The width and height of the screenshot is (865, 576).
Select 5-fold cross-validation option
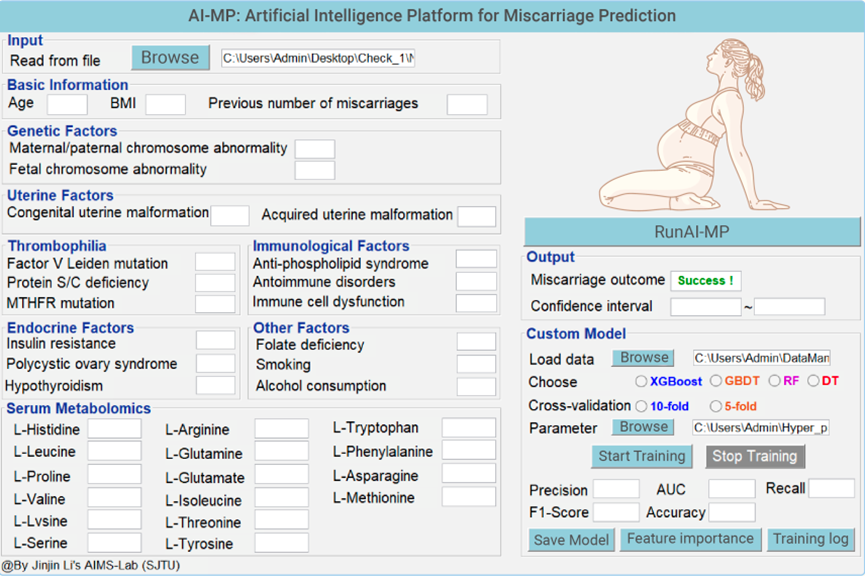[x=716, y=406]
